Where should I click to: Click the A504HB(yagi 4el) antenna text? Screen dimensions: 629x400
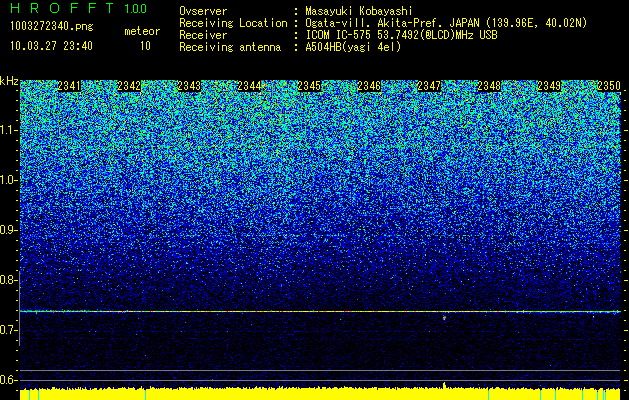(353, 47)
